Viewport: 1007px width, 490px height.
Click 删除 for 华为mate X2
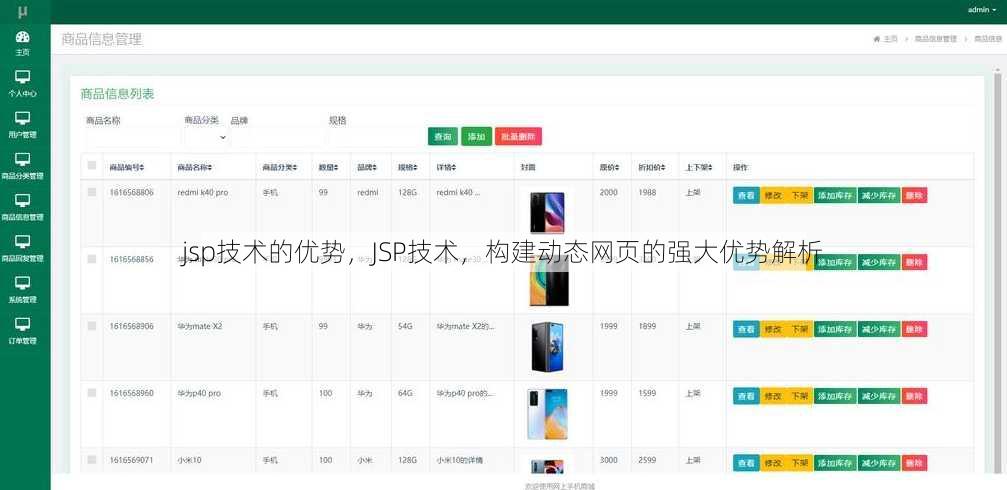pos(915,329)
